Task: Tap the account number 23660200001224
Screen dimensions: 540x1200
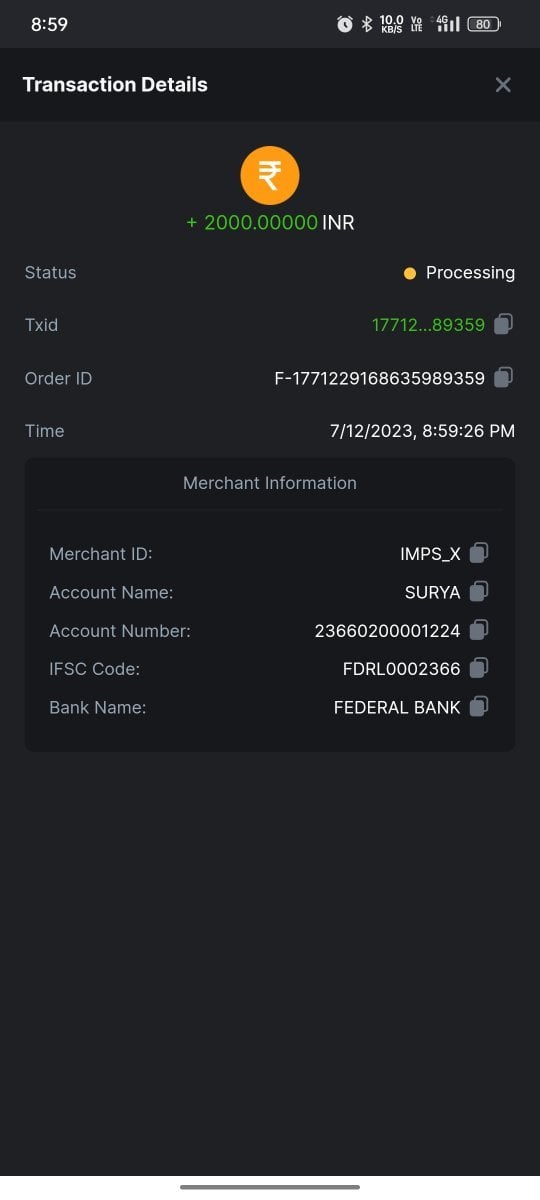Action: pyautogui.click(x=388, y=631)
